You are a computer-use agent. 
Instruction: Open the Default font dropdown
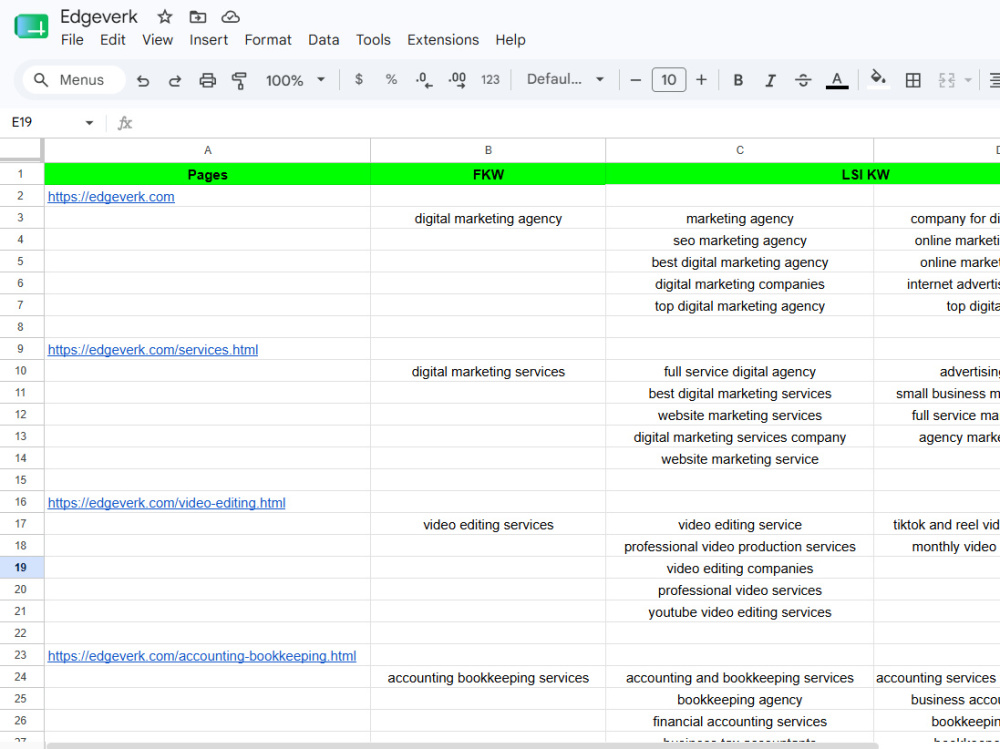pos(565,80)
